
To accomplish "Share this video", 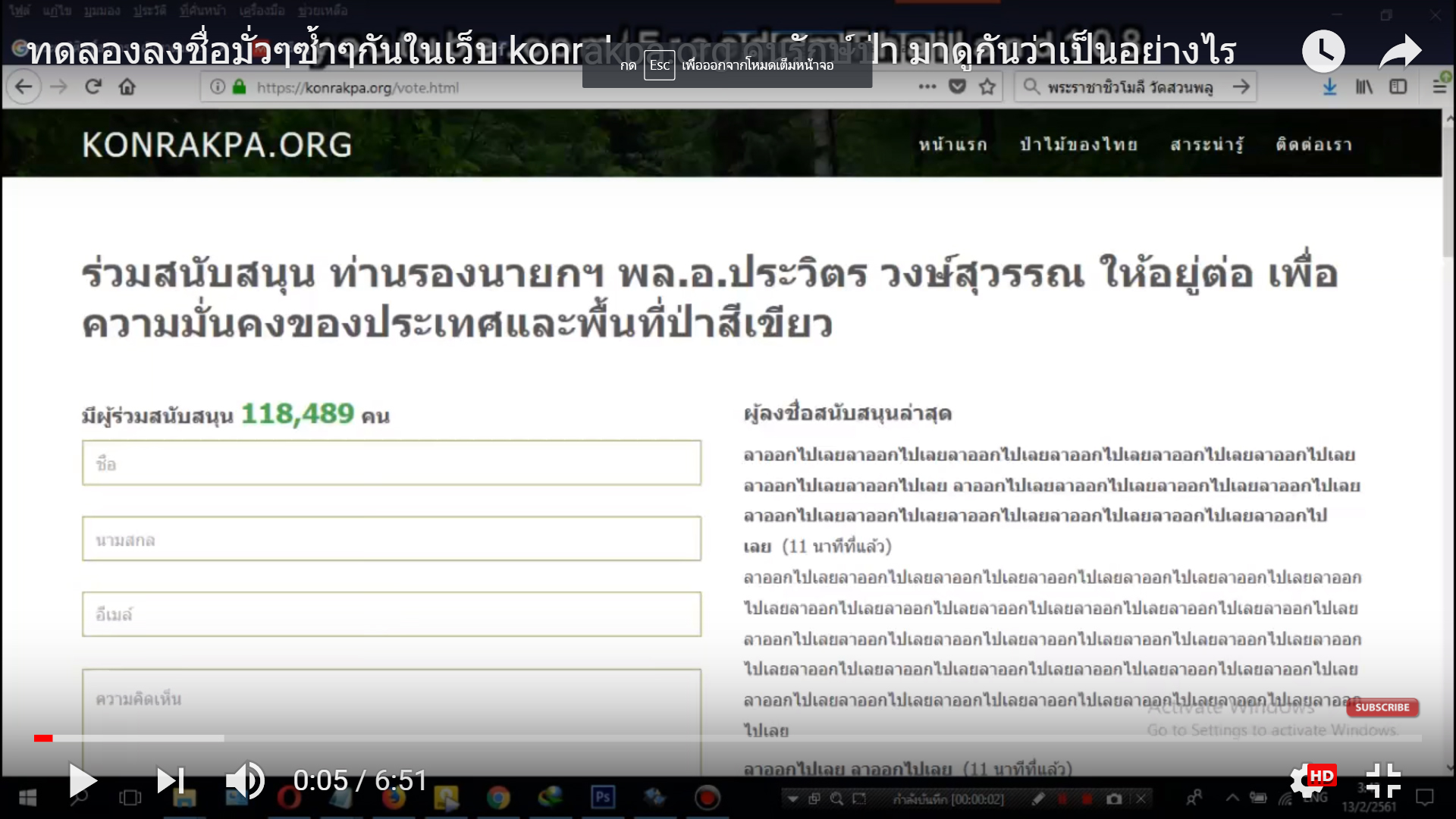I will (x=1400, y=51).
